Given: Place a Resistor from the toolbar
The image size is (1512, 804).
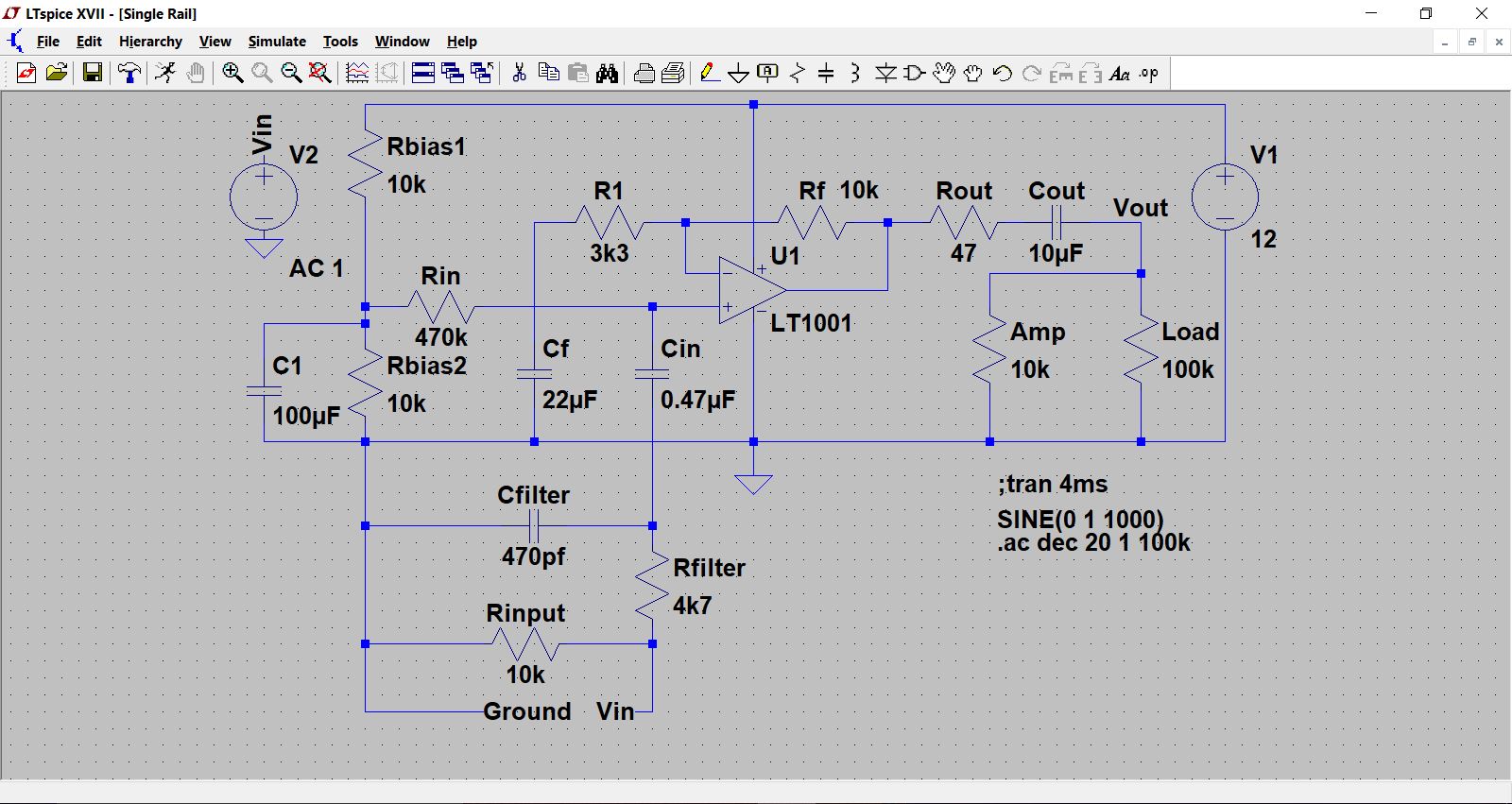Looking at the screenshot, I should coord(798,73).
